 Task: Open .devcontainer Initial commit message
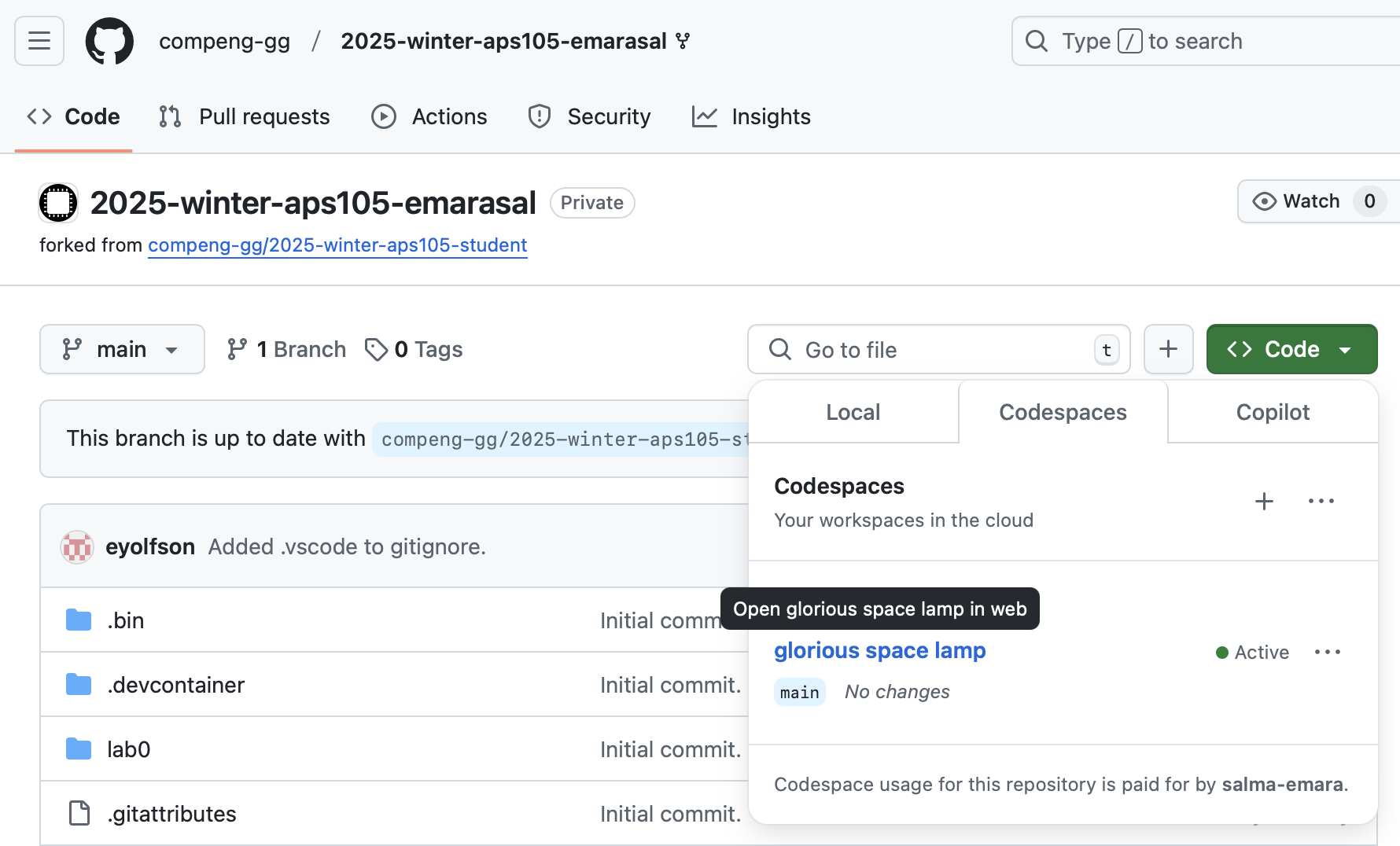[670, 685]
